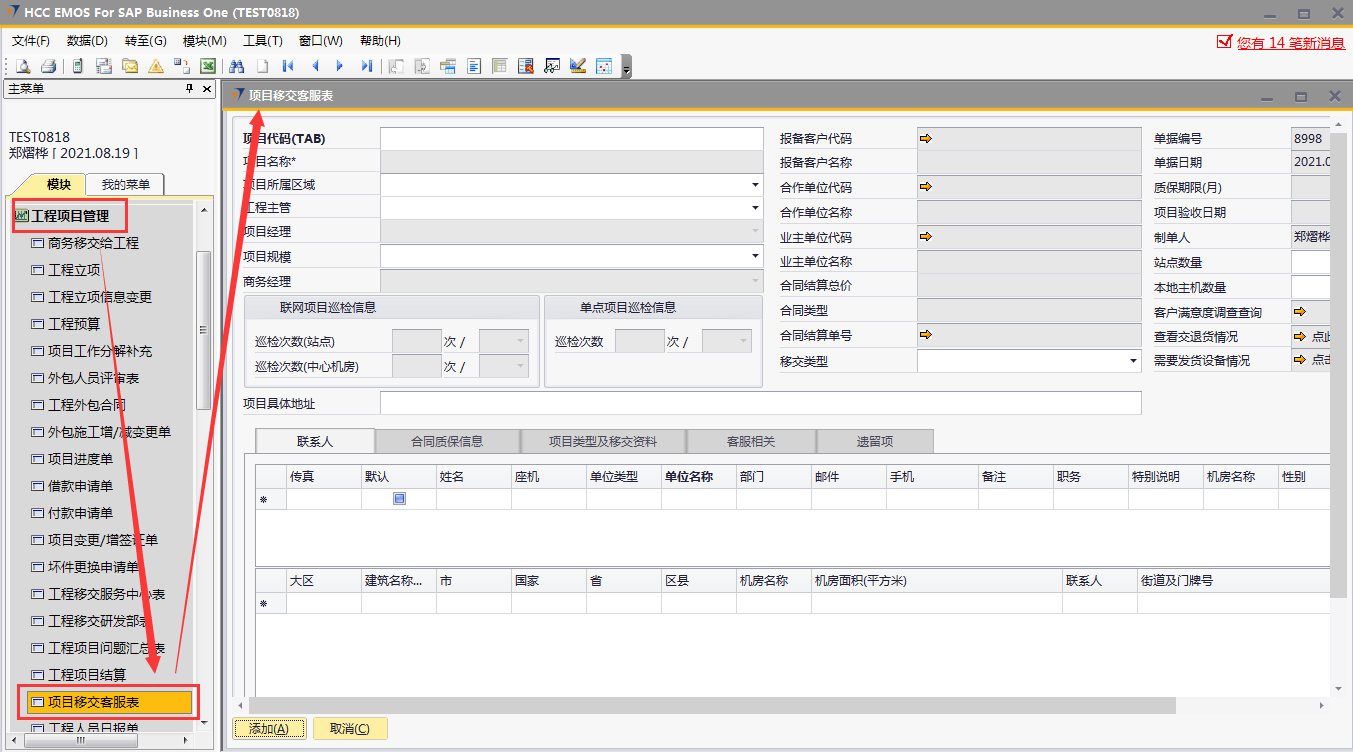Click the form's horizontal scrollbar
1353x752 pixels.
pos(700,705)
